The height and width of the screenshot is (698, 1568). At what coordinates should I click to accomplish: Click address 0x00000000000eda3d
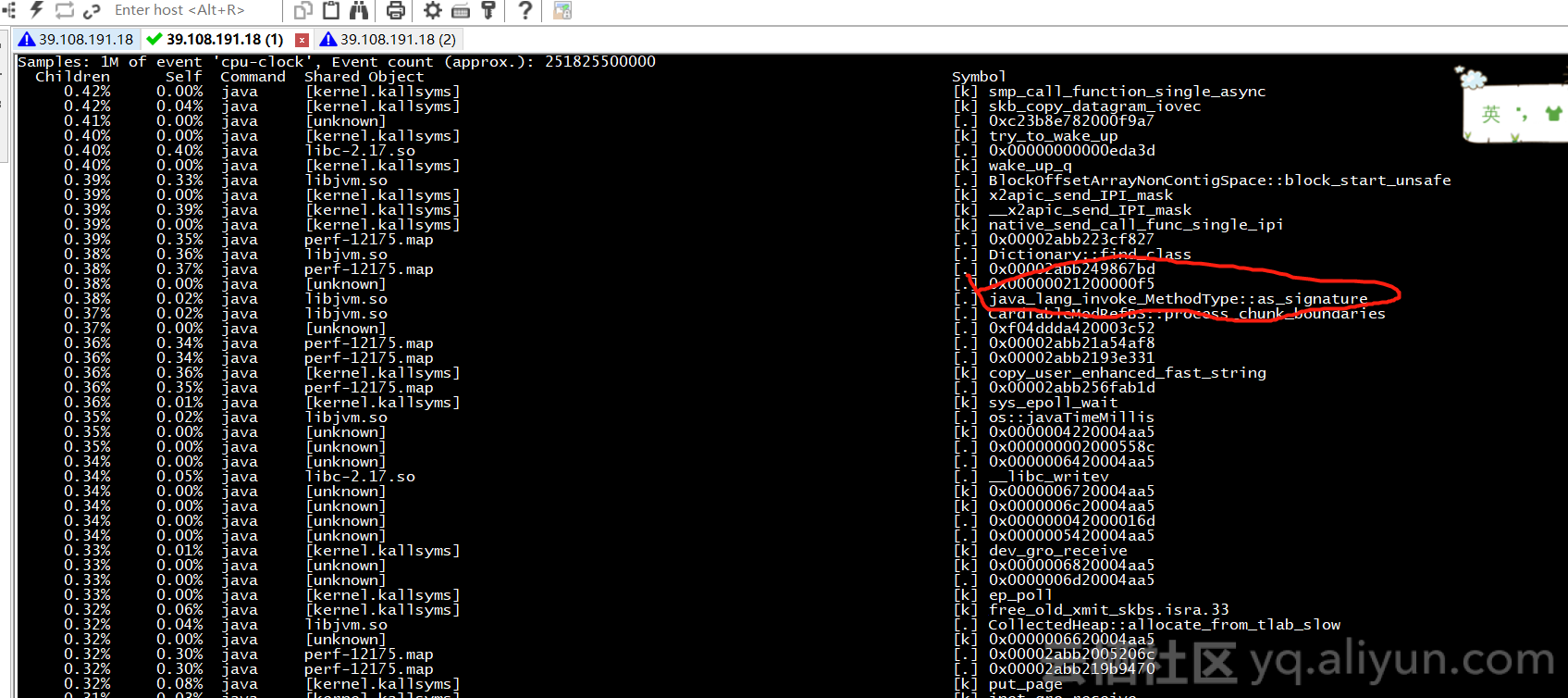tap(1071, 151)
